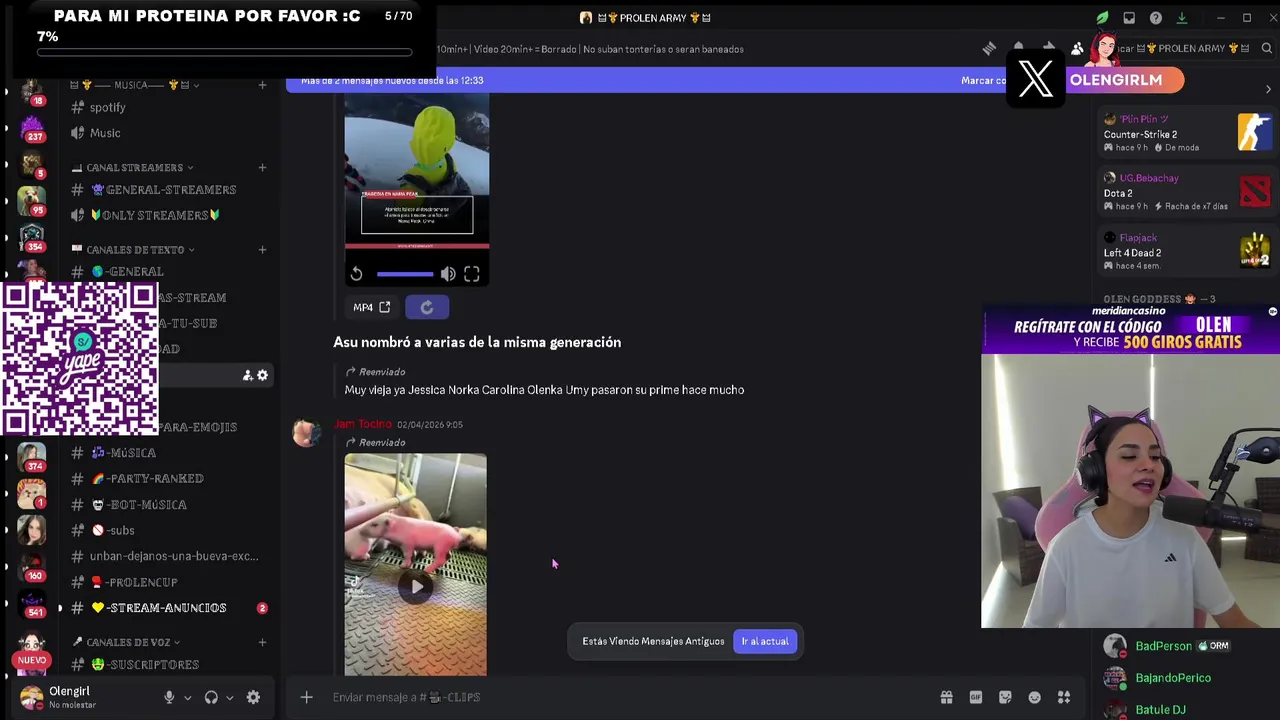The height and width of the screenshot is (720, 1280).
Task: Collapse the MUSICA category
Action: (x=135, y=85)
